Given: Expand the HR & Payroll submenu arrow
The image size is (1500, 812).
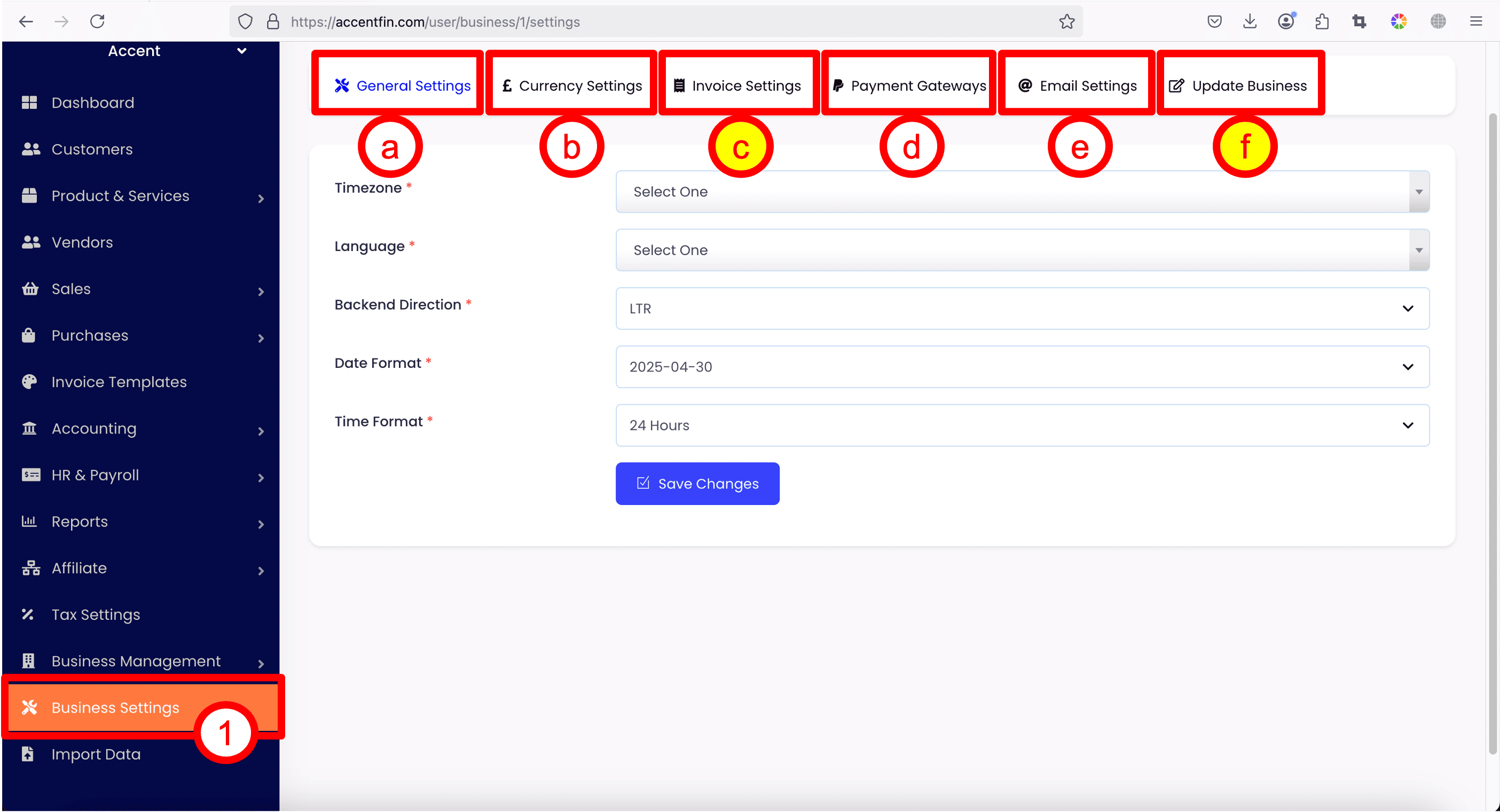Looking at the screenshot, I should (261, 477).
